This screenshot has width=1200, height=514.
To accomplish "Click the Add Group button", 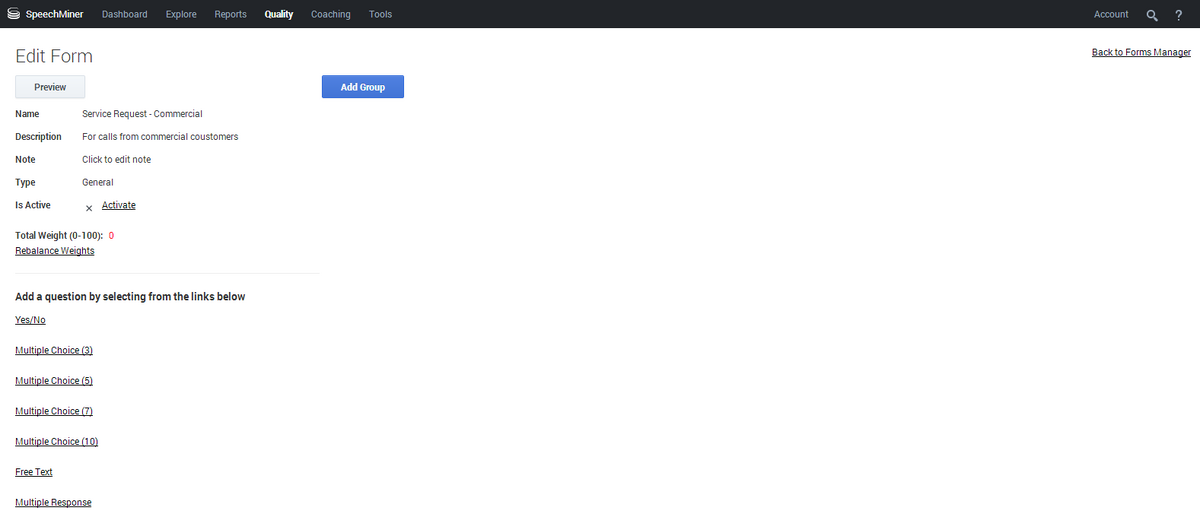I will [x=362, y=87].
